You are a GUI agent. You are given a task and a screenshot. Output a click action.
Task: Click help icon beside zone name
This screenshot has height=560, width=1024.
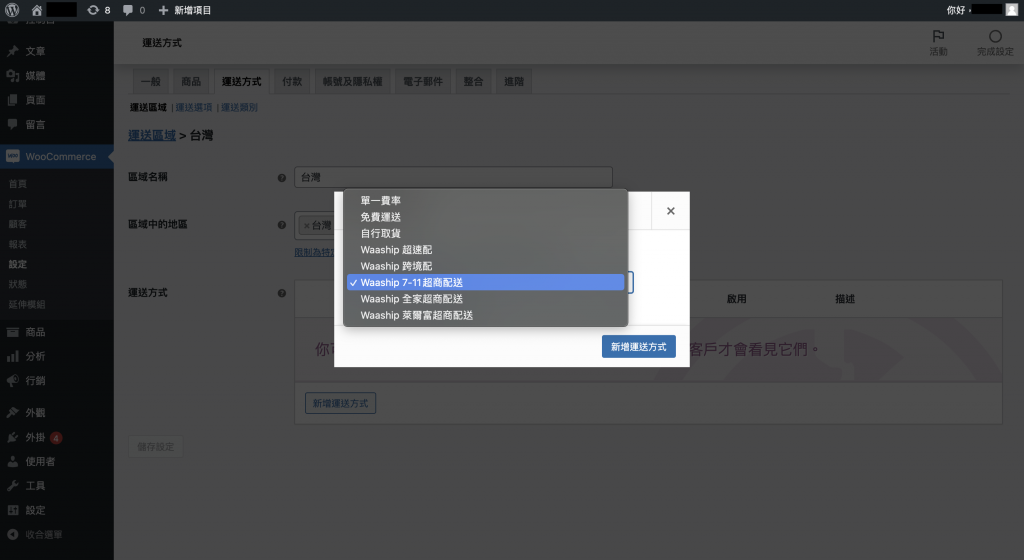(281, 177)
